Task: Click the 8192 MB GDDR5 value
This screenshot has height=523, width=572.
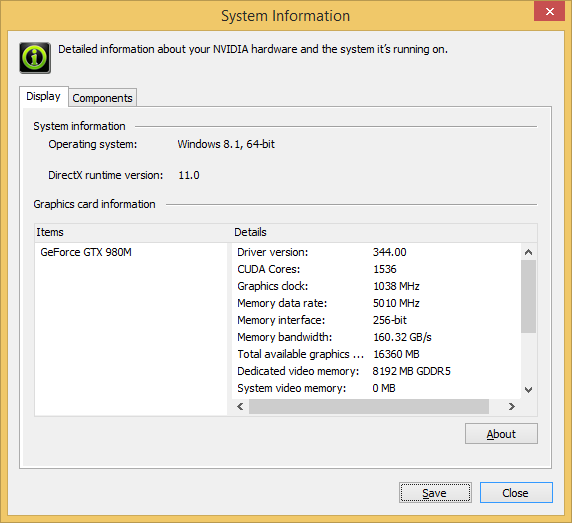Action: click(x=411, y=371)
